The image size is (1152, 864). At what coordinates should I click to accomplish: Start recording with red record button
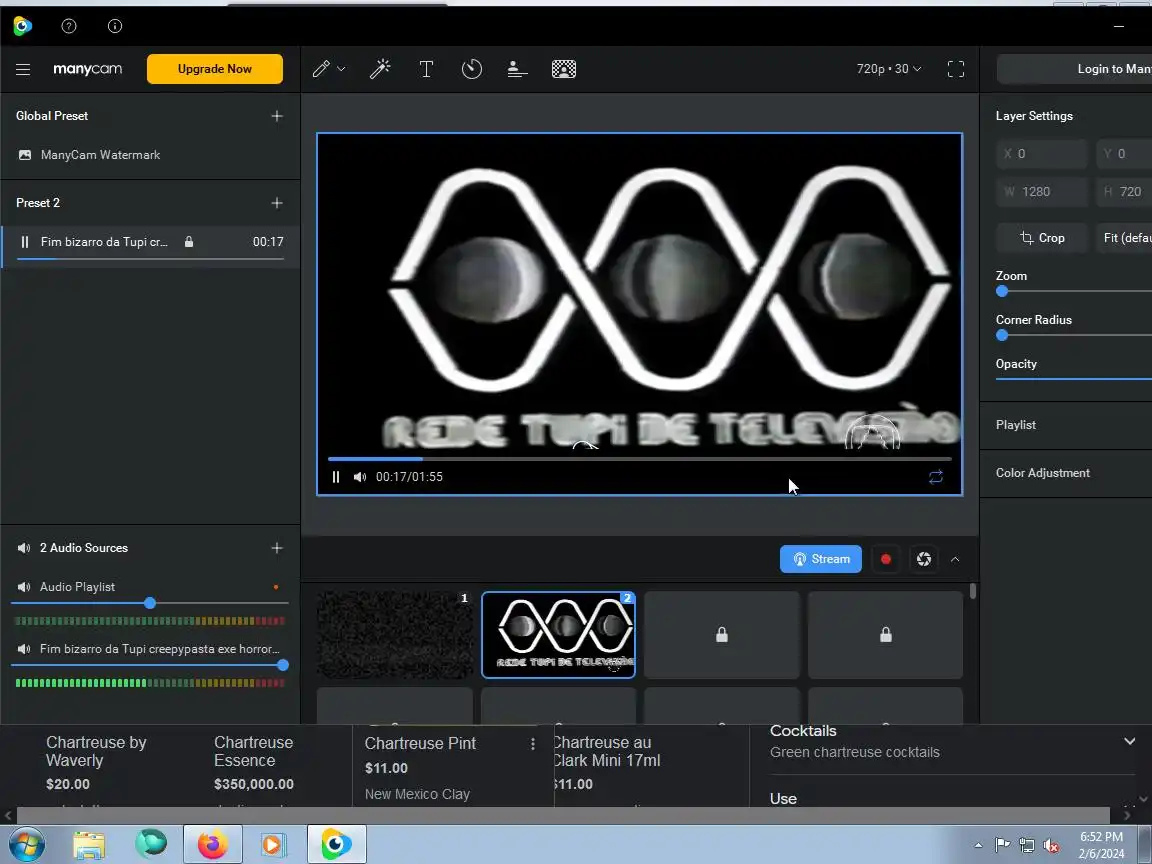click(885, 559)
